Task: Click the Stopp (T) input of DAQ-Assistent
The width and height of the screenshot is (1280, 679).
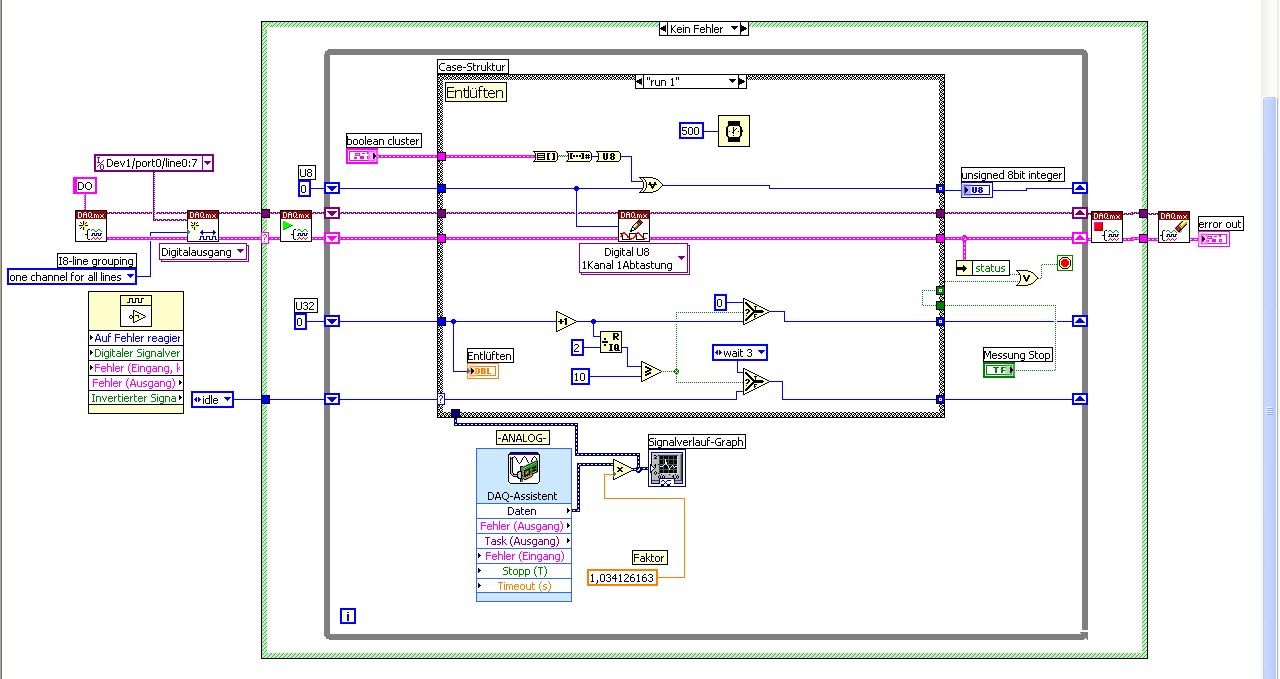Action: [x=524, y=571]
